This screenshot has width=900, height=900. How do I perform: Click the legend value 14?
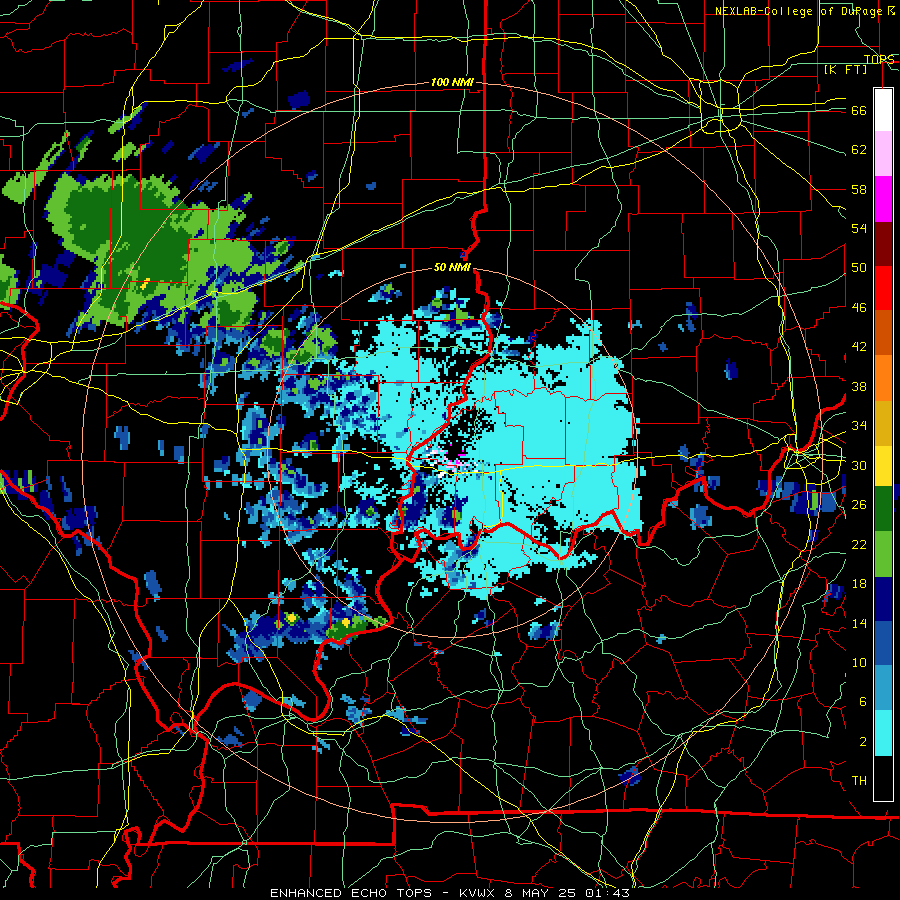[x=859, y=623]
